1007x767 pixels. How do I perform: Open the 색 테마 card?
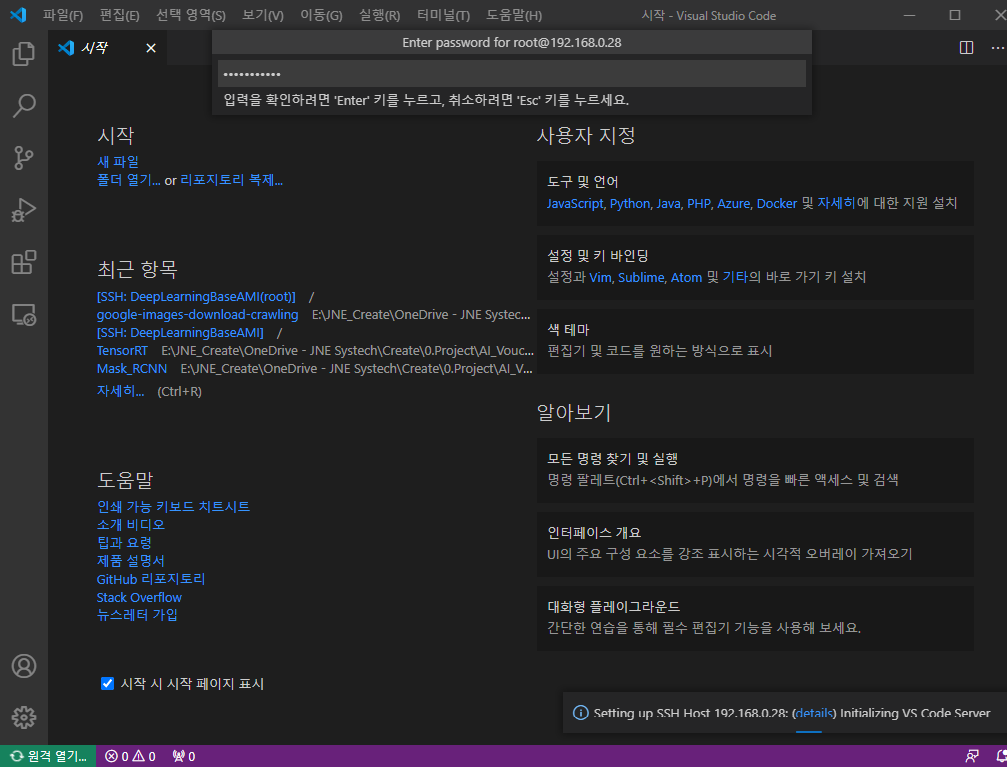point(755,341)
